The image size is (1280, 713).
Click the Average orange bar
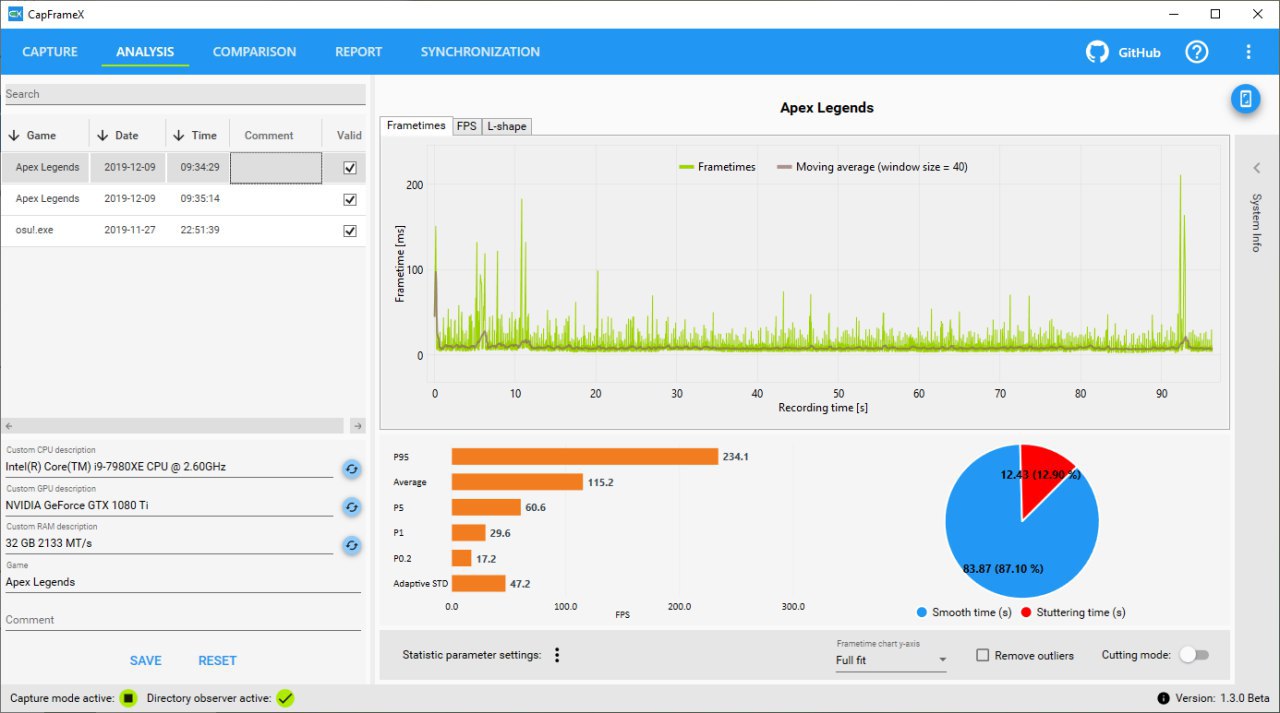coord(517,482)
